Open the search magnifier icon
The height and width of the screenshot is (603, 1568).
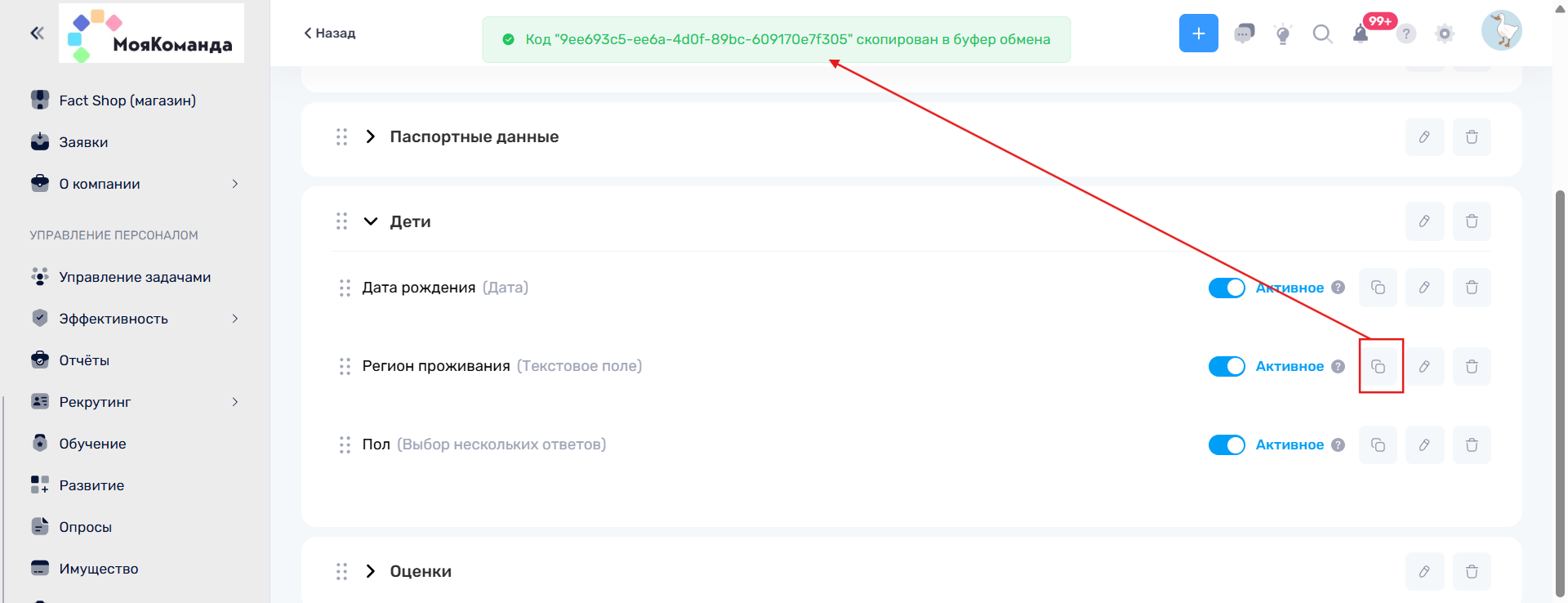(1321, 33)
